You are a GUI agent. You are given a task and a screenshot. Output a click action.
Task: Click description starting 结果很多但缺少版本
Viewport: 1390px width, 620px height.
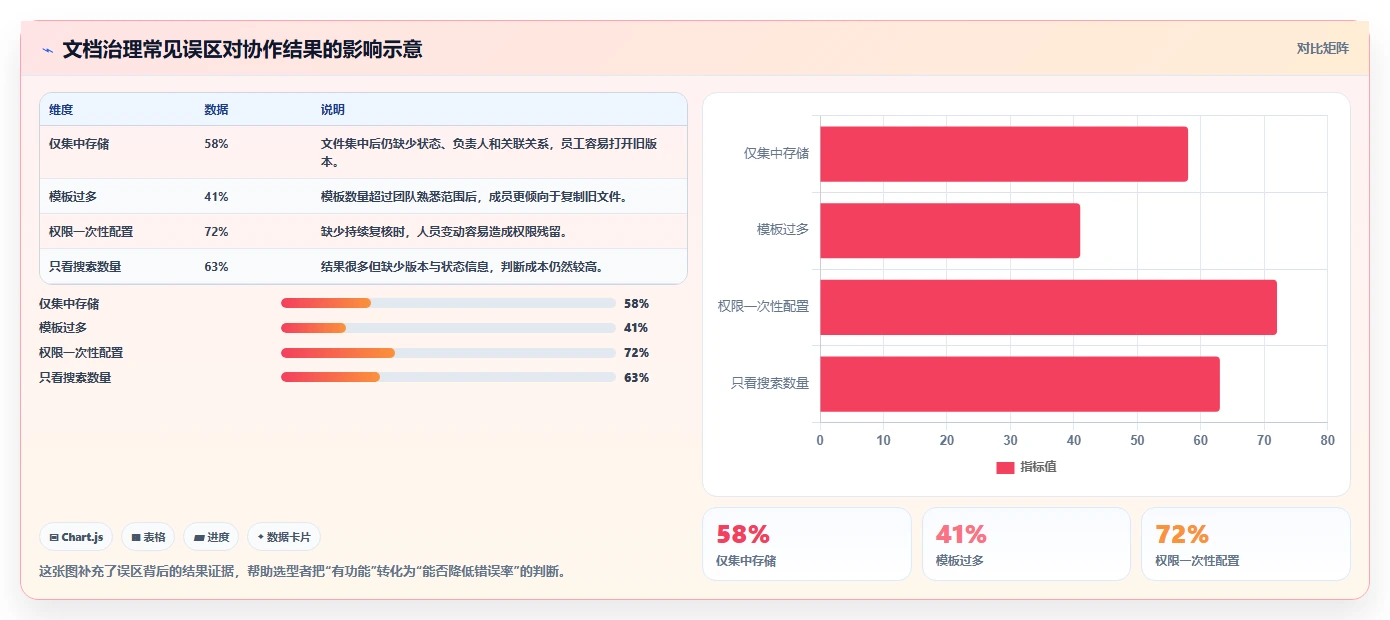point(461,267)
